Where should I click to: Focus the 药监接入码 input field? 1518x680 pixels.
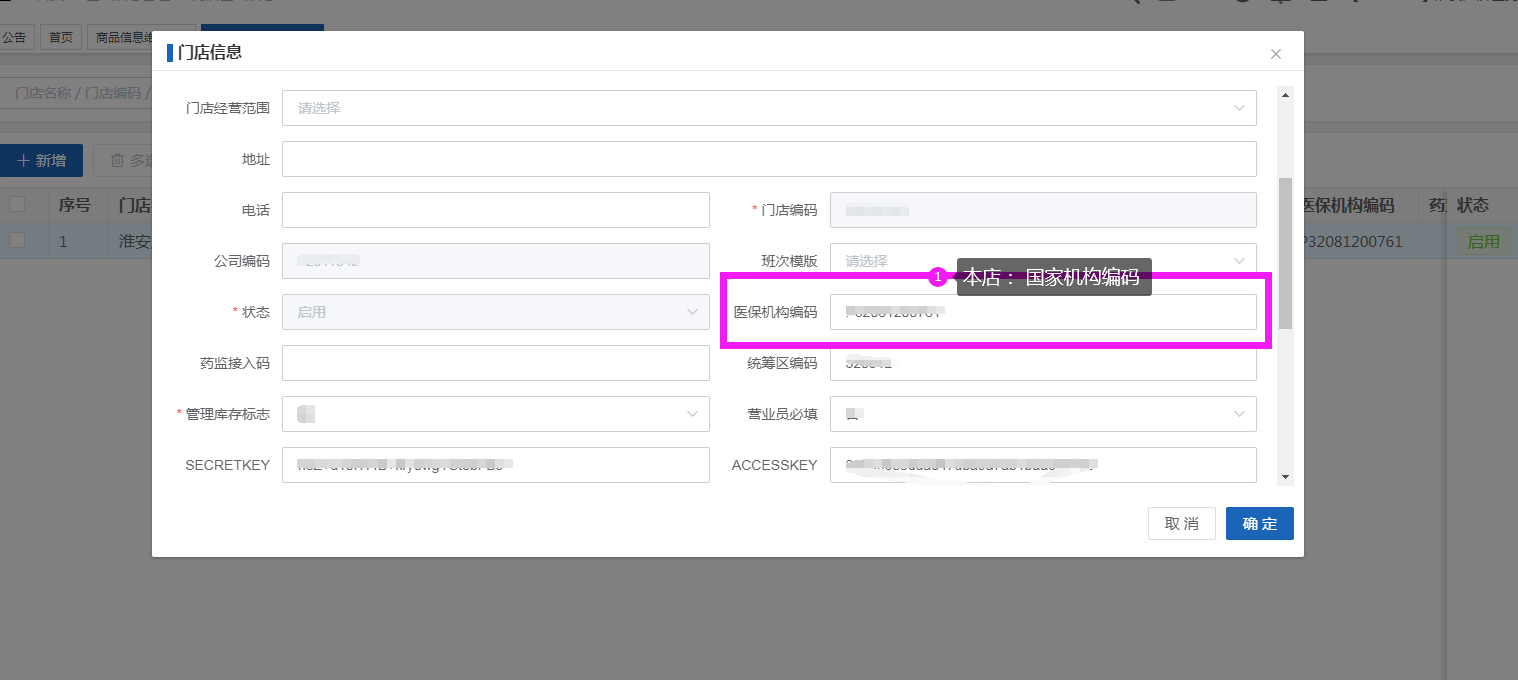click(496, 363)
